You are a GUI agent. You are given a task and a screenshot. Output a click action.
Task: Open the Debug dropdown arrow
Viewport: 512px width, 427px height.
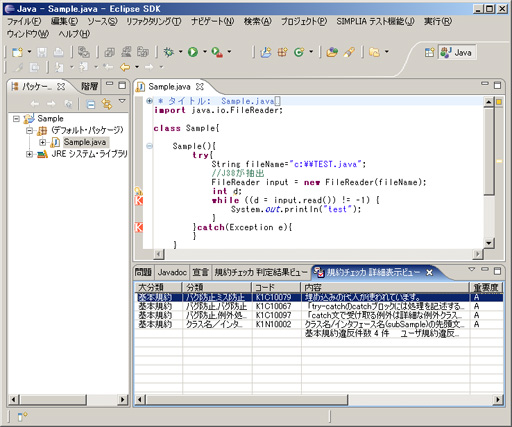pos(180,52)
